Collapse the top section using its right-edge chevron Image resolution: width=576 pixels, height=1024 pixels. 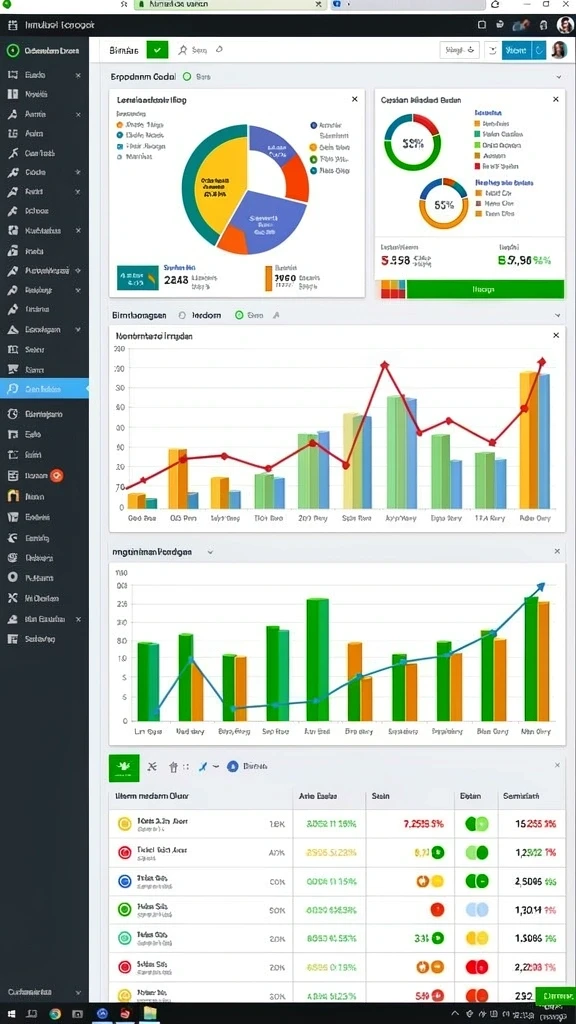tap(559, 76)
